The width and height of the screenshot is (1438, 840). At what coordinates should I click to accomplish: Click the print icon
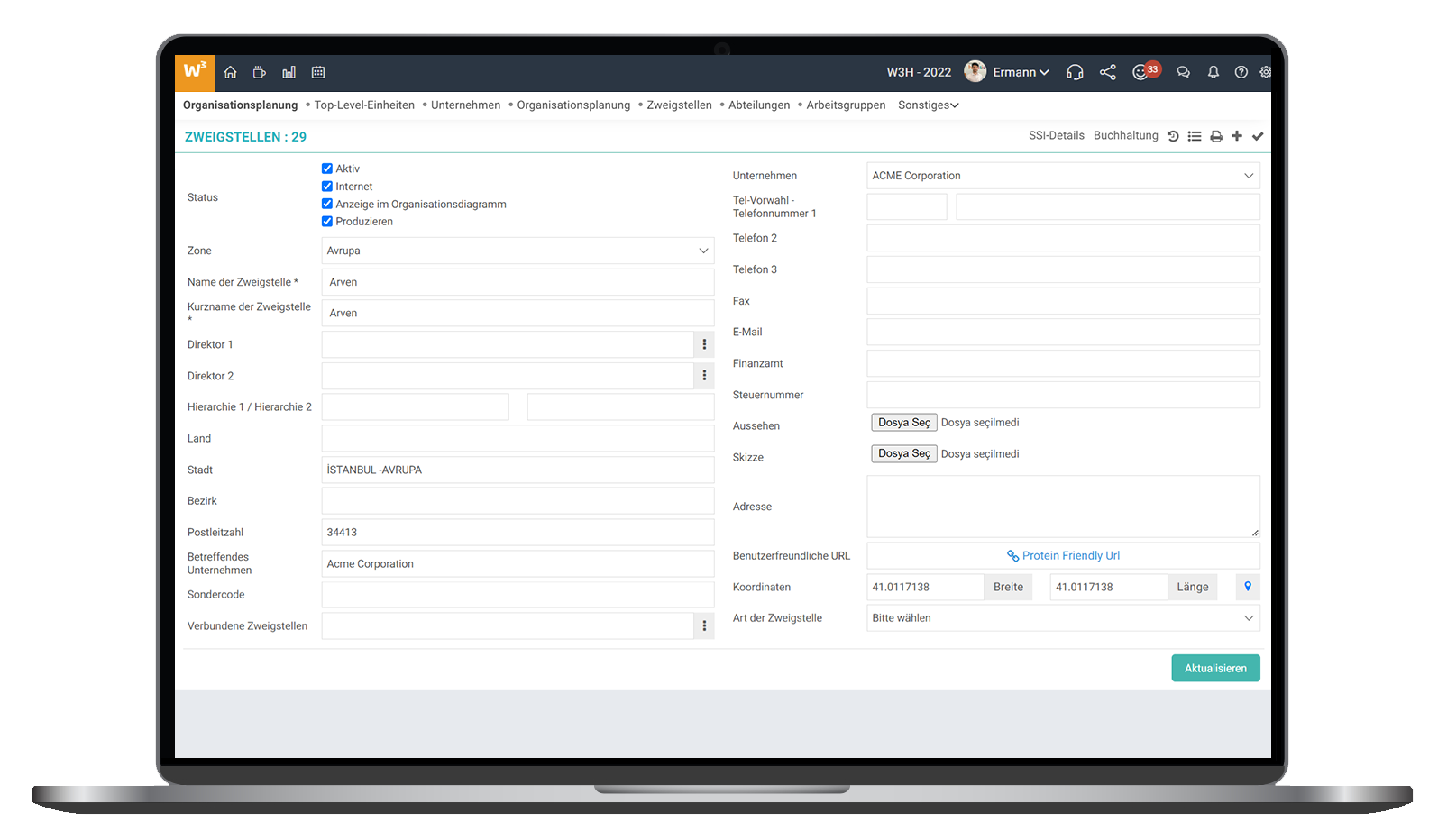pyautogui.click(x=1216, y=136)
